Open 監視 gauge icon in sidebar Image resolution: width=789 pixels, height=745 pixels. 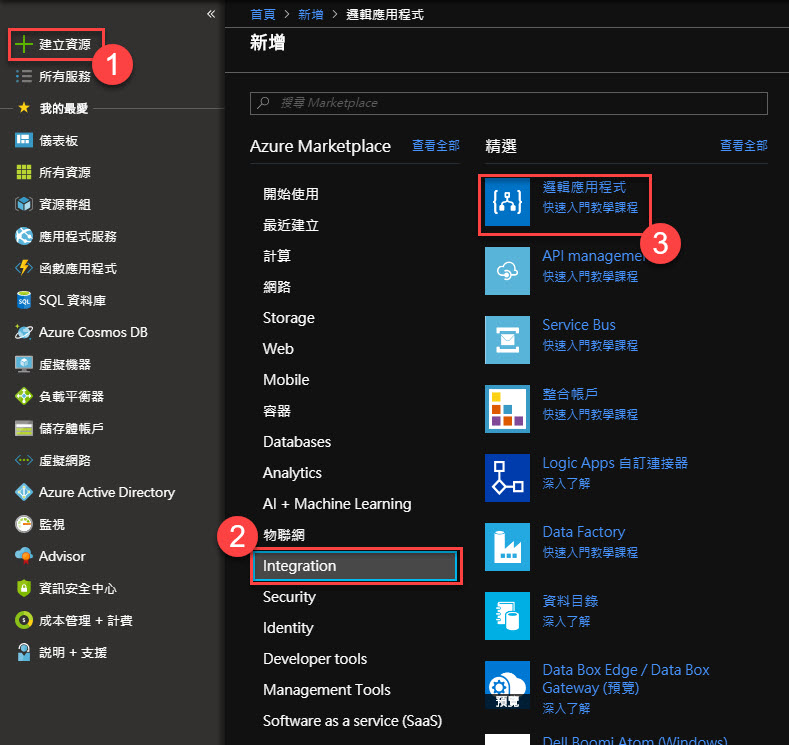point(24,524)
